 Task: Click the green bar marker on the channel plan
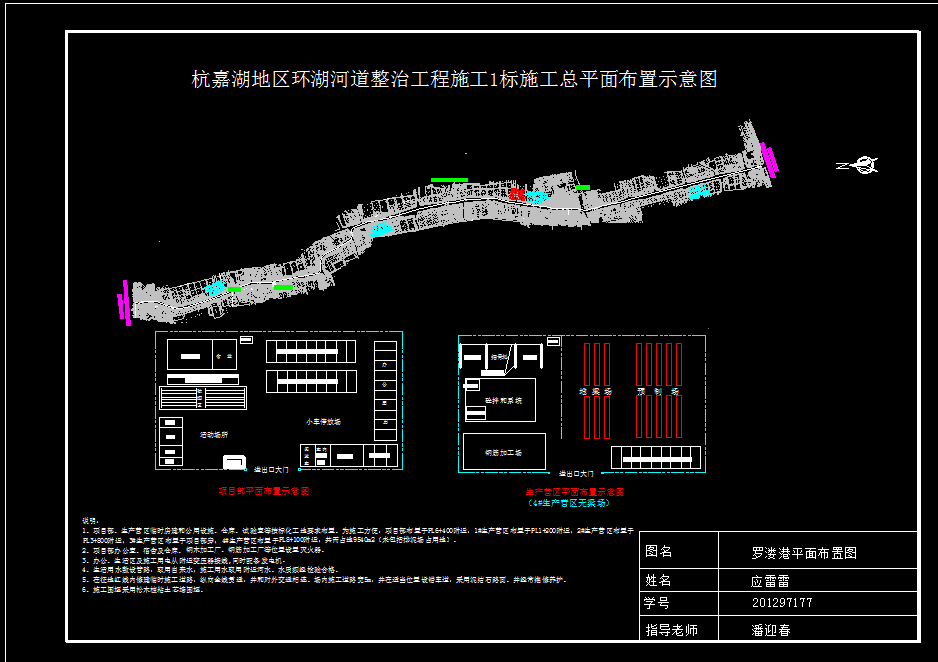(x=447, y=180)
